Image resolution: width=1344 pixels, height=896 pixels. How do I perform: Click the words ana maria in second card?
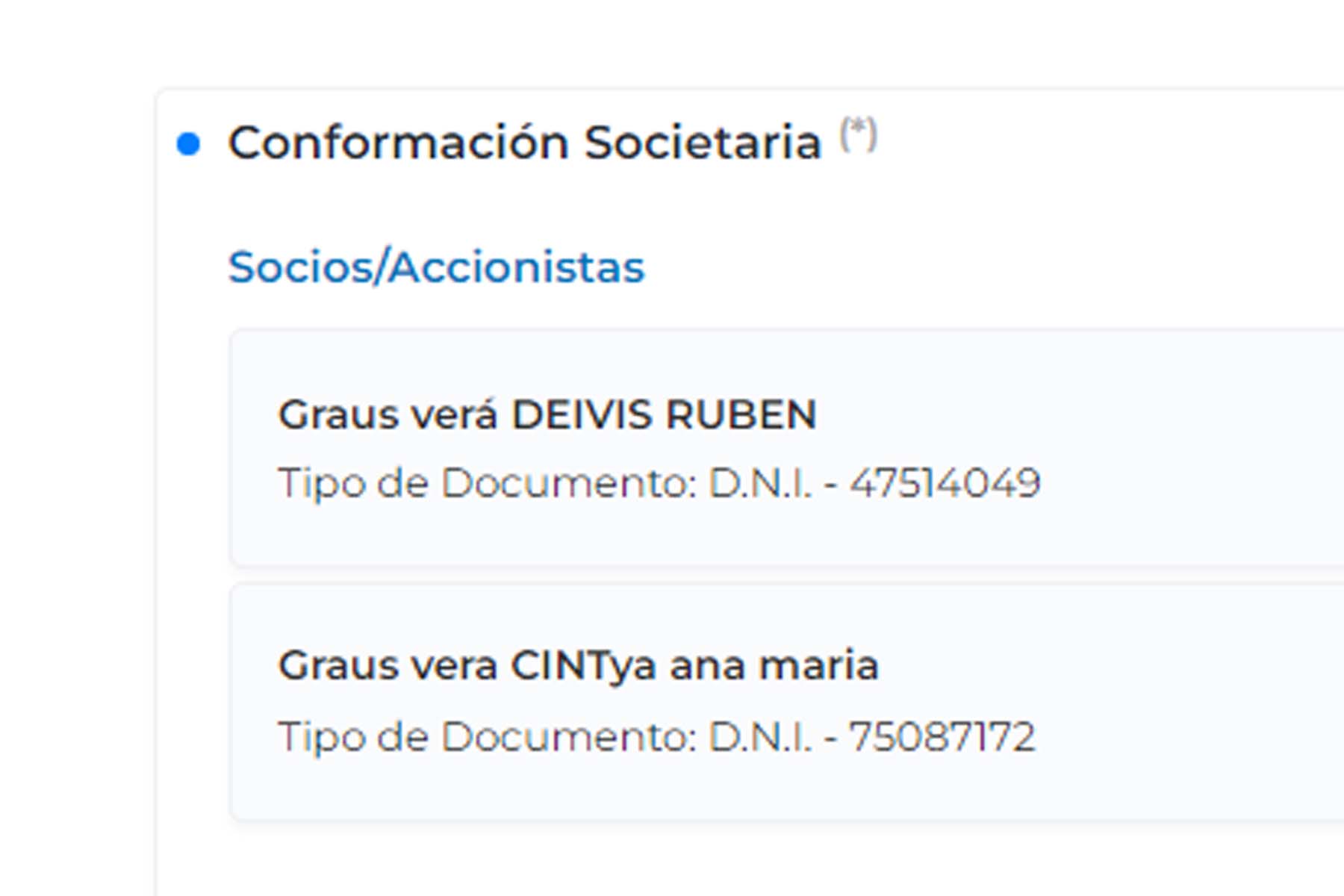coord(774,665)
